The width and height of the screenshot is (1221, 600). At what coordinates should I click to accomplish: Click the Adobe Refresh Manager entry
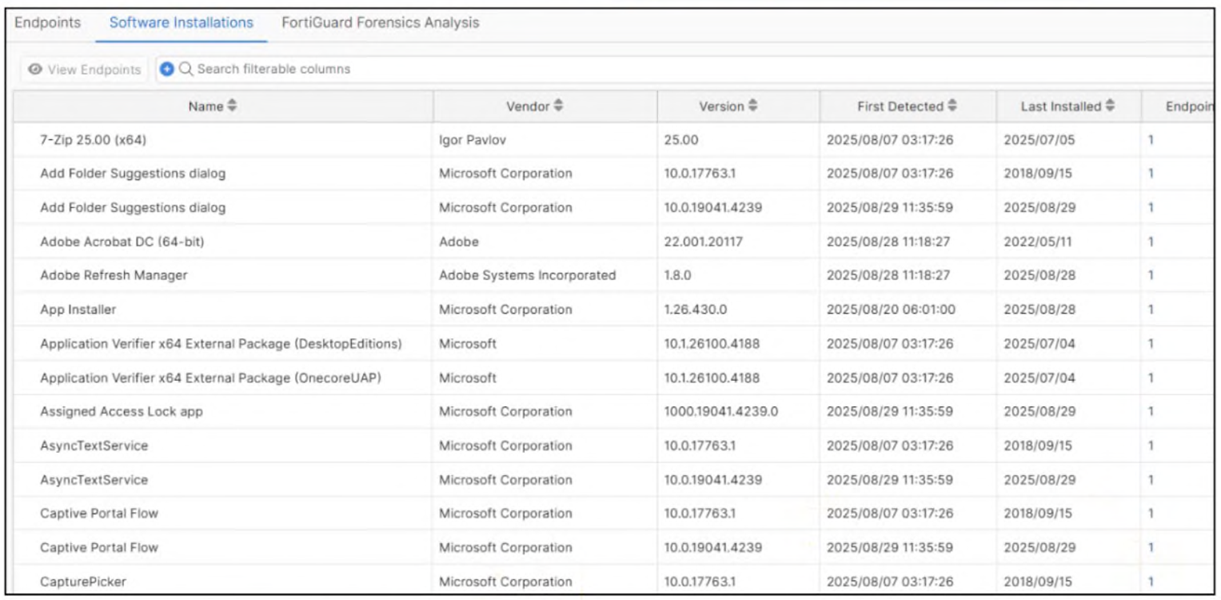tap(113, 275)
